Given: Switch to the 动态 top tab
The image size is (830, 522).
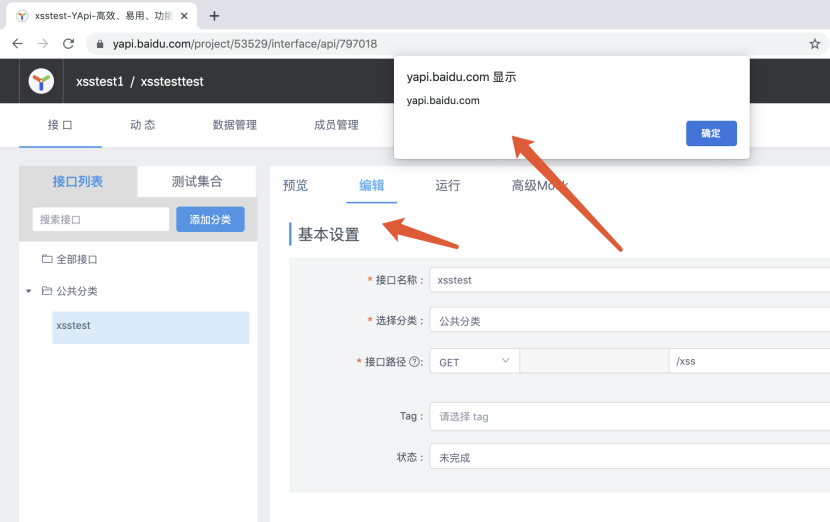Looking at the screenshot, I should pos(143,125).
